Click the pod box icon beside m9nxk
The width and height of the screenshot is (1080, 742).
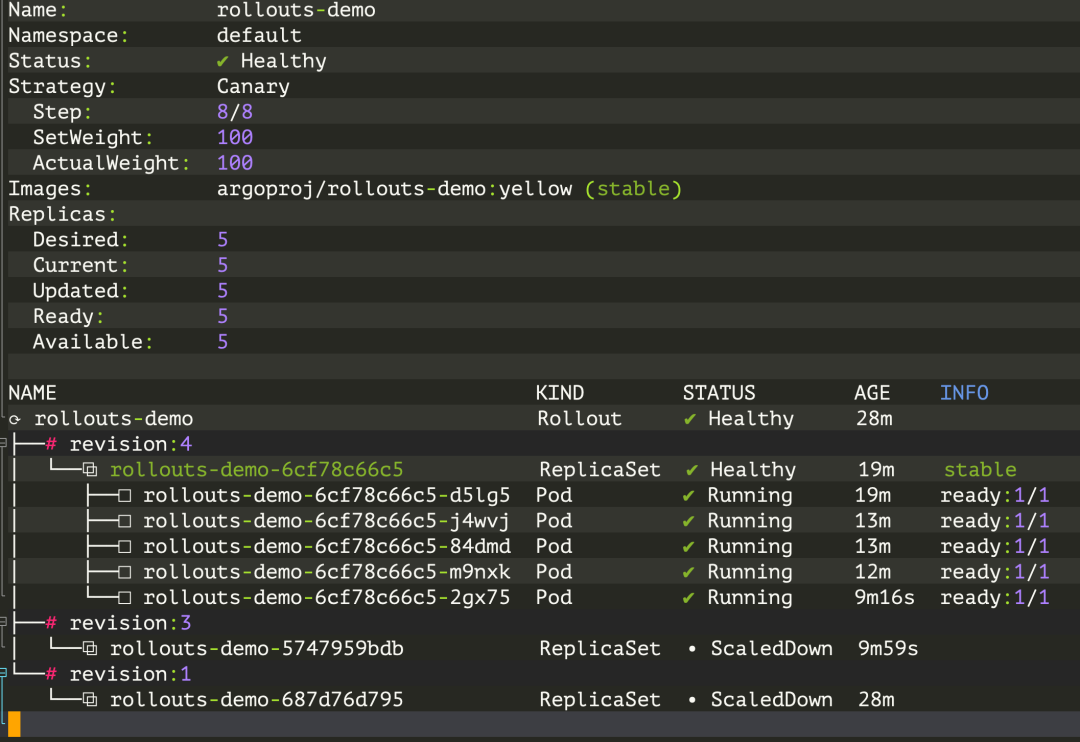[x=124, y=572]
